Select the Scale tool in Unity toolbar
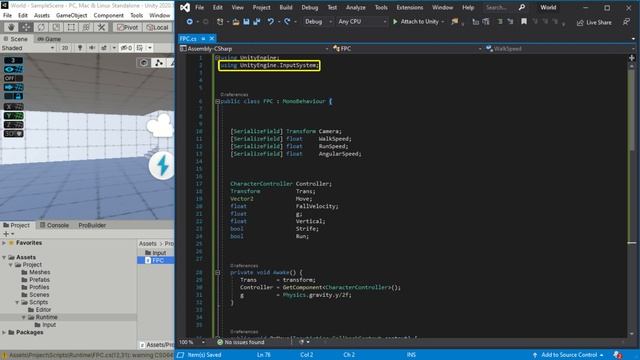The image size is (640, 360). pos(56,27)
